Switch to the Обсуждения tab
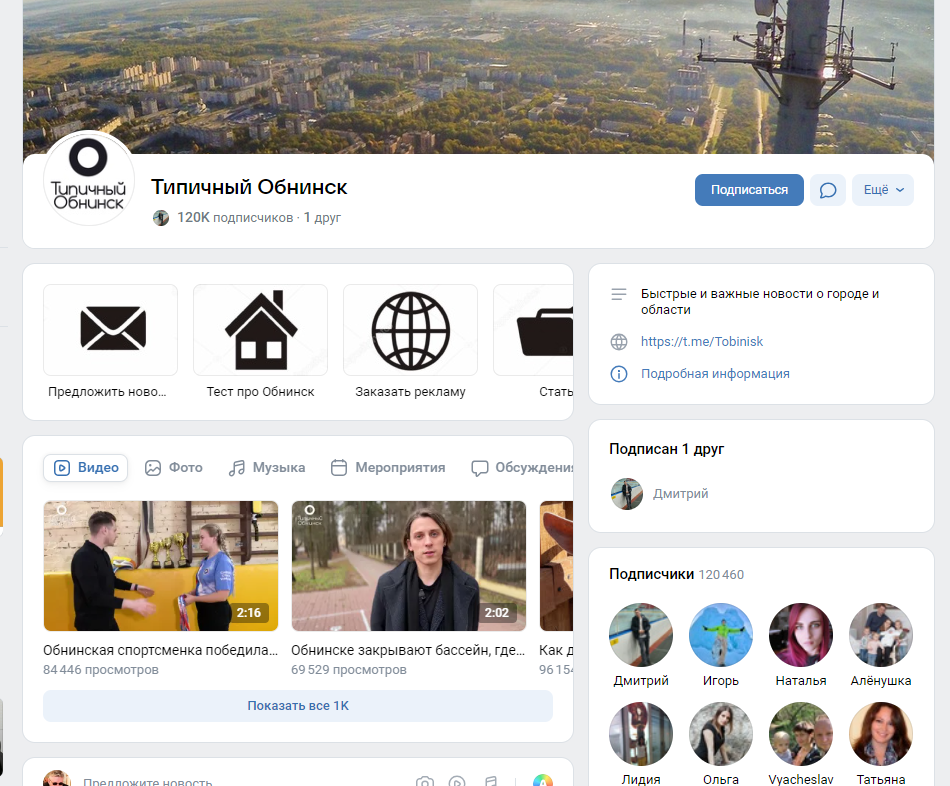 522,468
